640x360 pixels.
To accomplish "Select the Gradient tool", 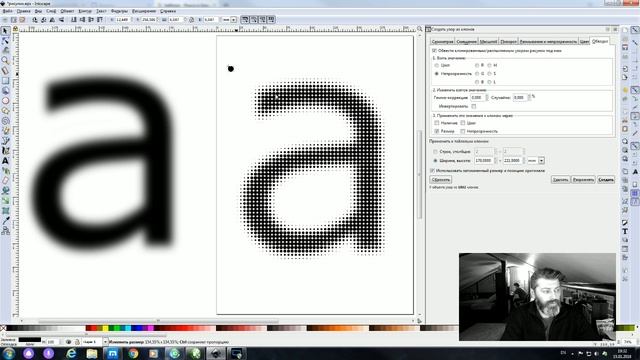I will point(5,201).
